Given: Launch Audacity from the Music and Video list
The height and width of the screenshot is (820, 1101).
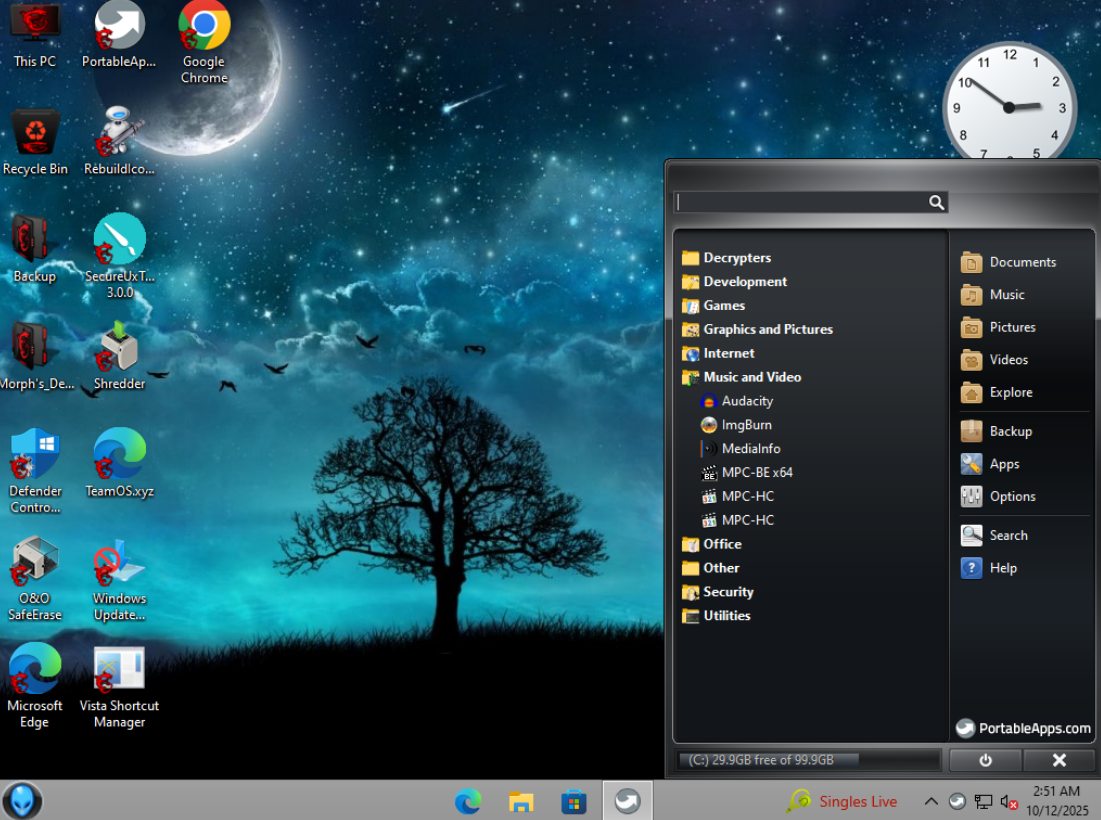Looking at the screenshot, I should 746,401.
